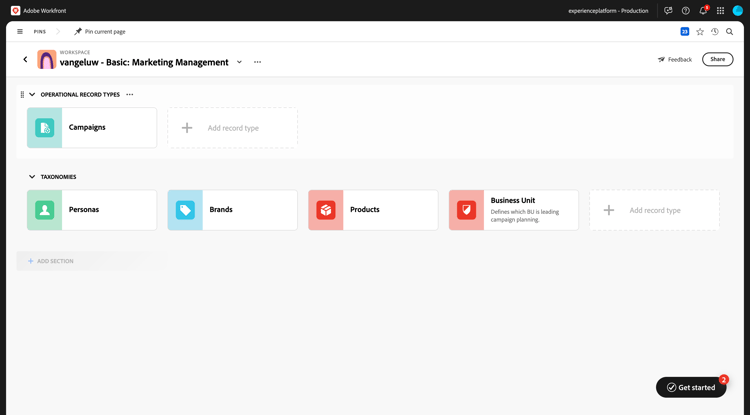Expand the workspace name dropdown chevron

pyautogui.click(x=239, y=62)
